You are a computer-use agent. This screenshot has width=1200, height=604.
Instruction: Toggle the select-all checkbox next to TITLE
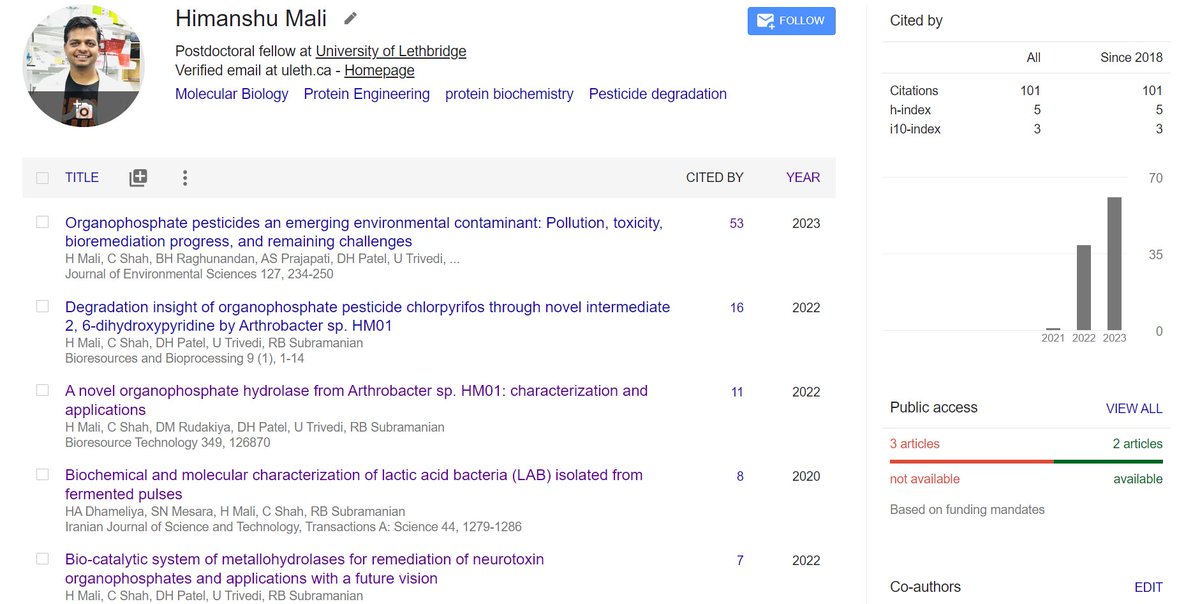coord(42,178)
